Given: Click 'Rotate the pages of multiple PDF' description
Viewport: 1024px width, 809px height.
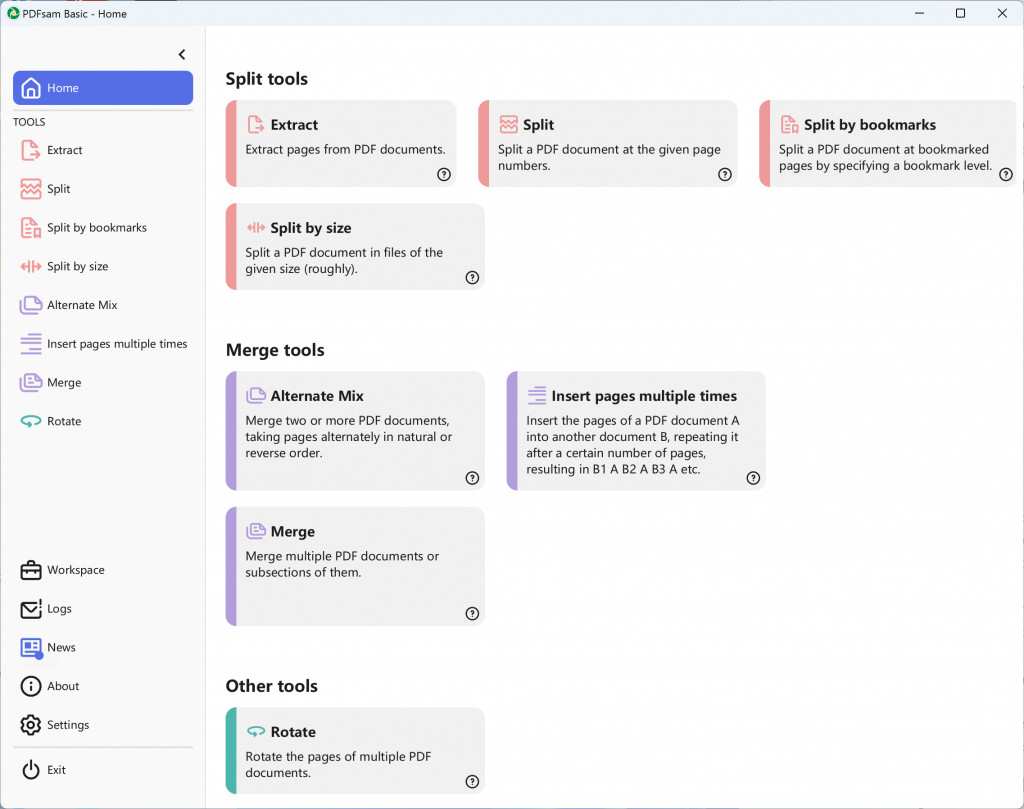Looking at the screenshot, I should click(338, 757).
